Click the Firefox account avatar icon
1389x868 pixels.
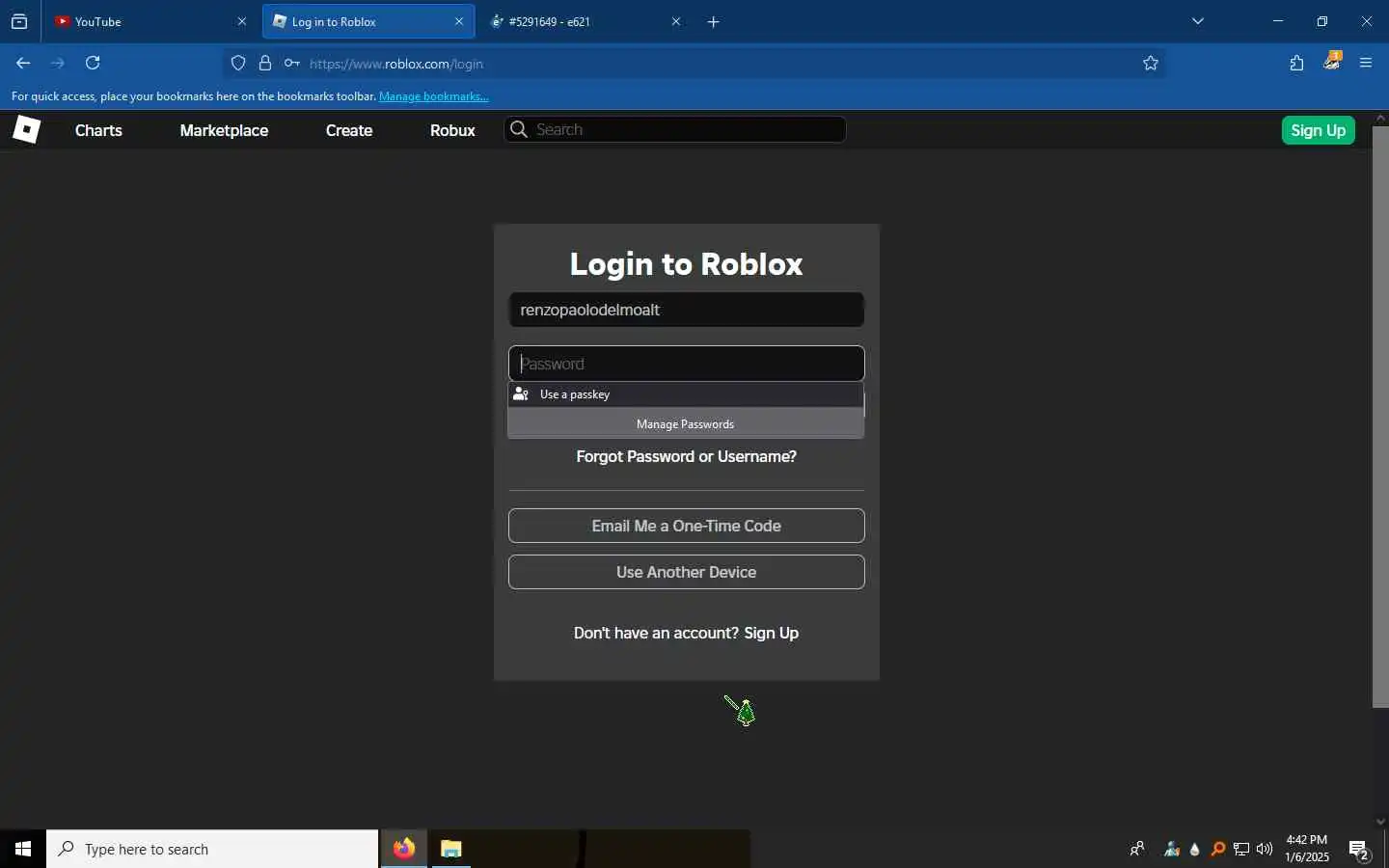point(1332,61)
